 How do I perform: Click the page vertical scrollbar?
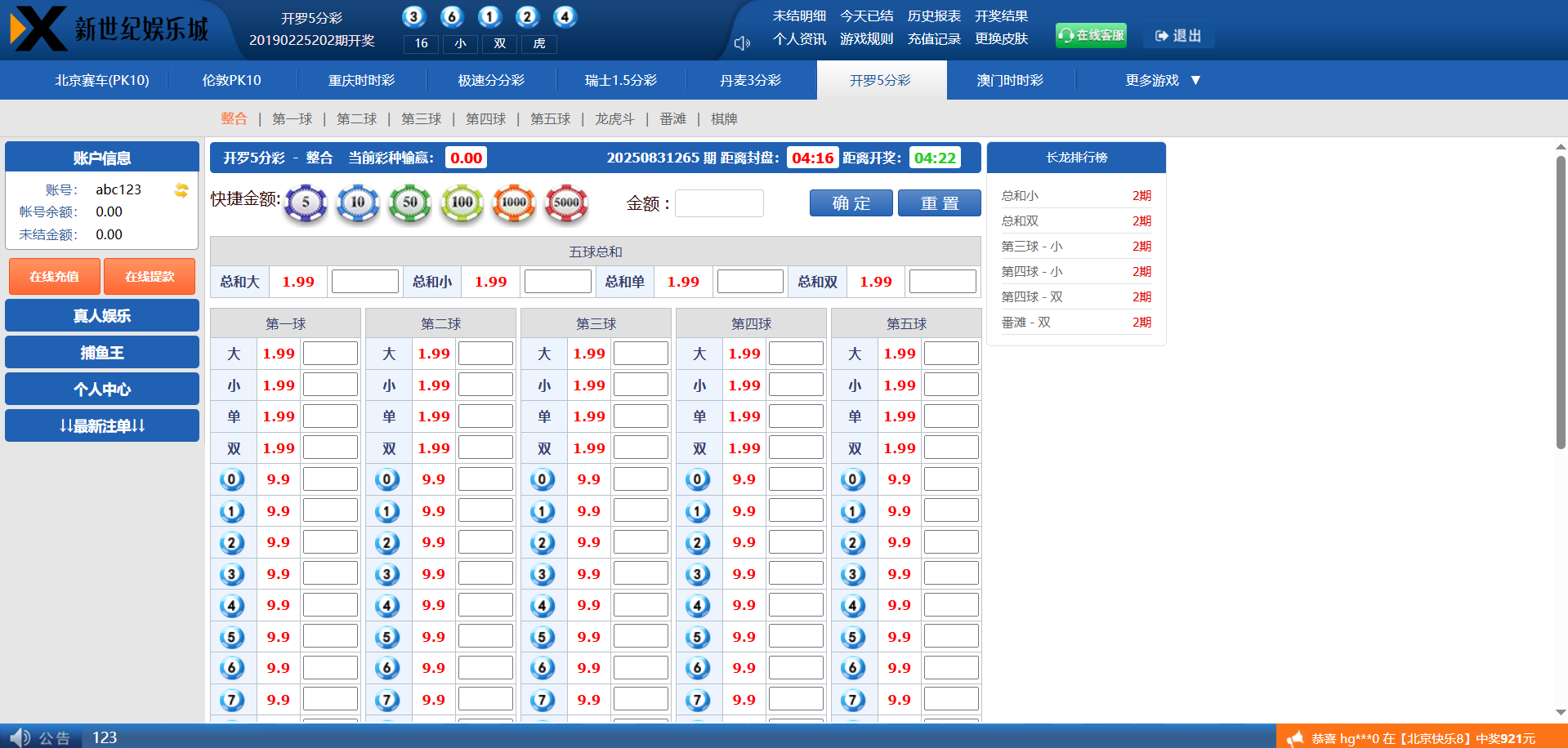pos(1561,302)
